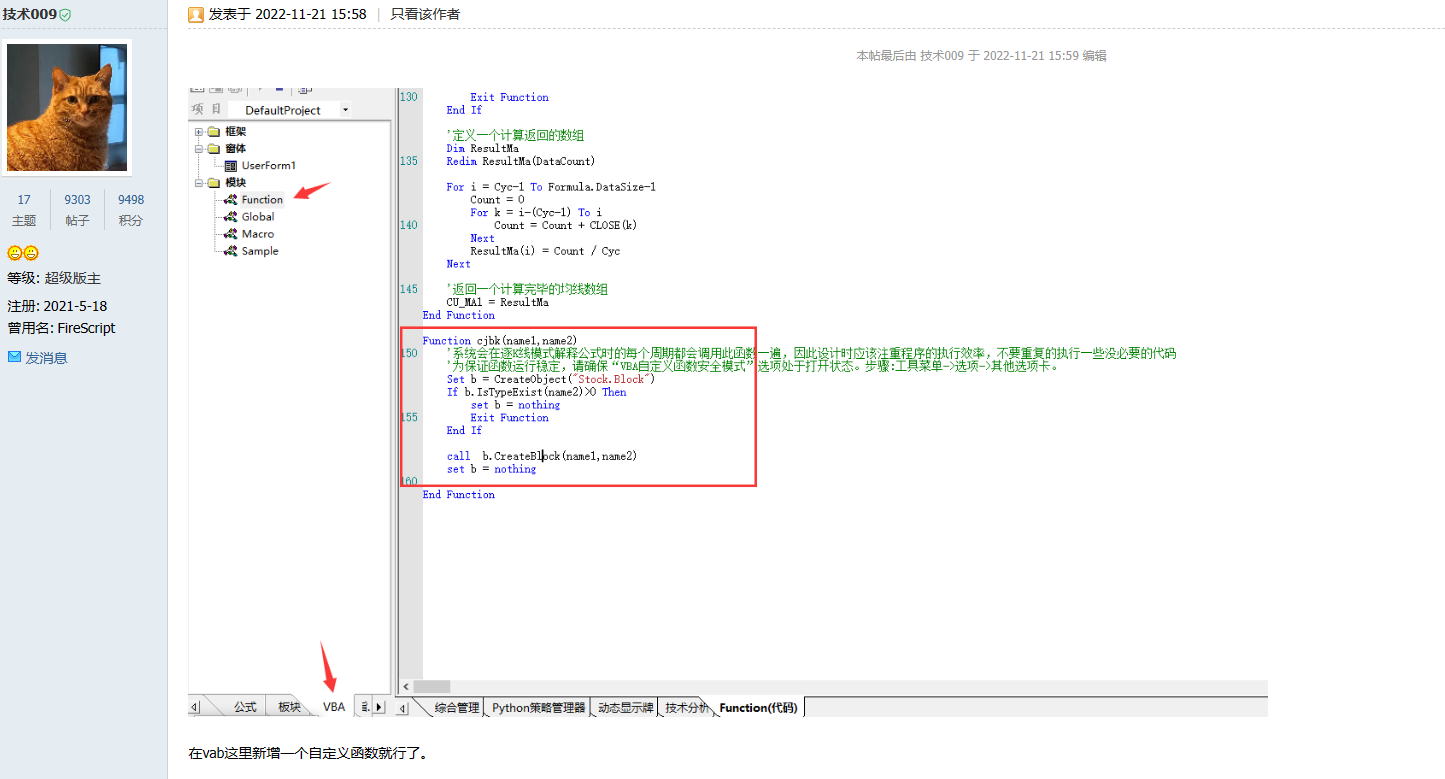Click the 曾用名: FireScript text
Viewport: 1445px width, 779px height.
pyautogui.click(x=61, y=328)
